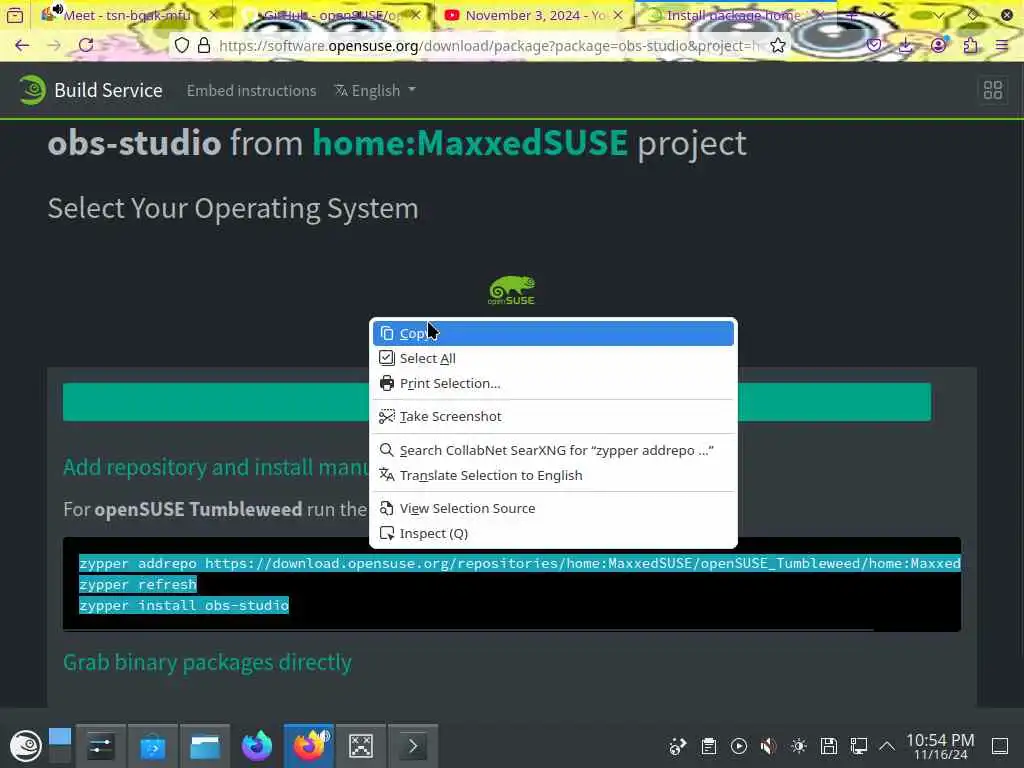Click the zypper refresh command line
Screen dimensions: 1024x768
pos(138,584)
